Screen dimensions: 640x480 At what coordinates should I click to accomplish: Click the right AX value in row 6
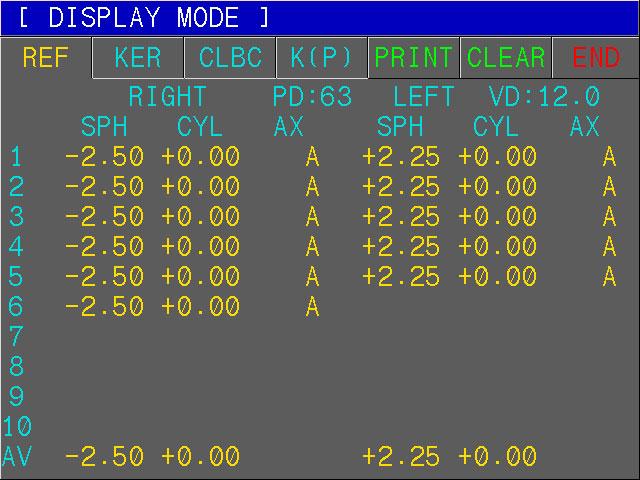pos(312,307)
